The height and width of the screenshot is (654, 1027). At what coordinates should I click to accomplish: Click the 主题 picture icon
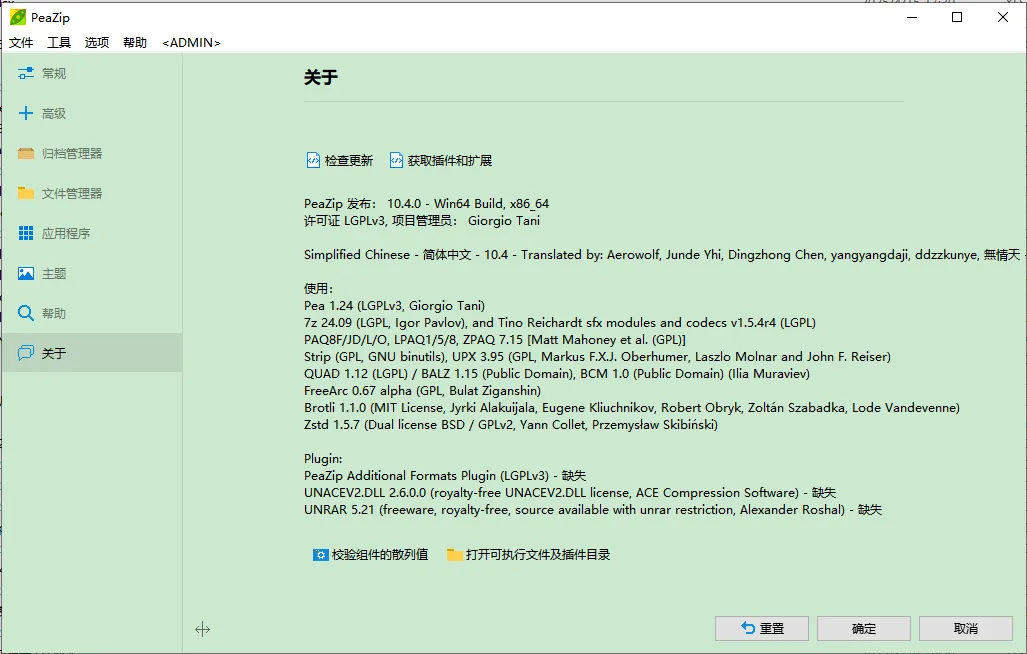pyautogui.click(x=26, y=273)
